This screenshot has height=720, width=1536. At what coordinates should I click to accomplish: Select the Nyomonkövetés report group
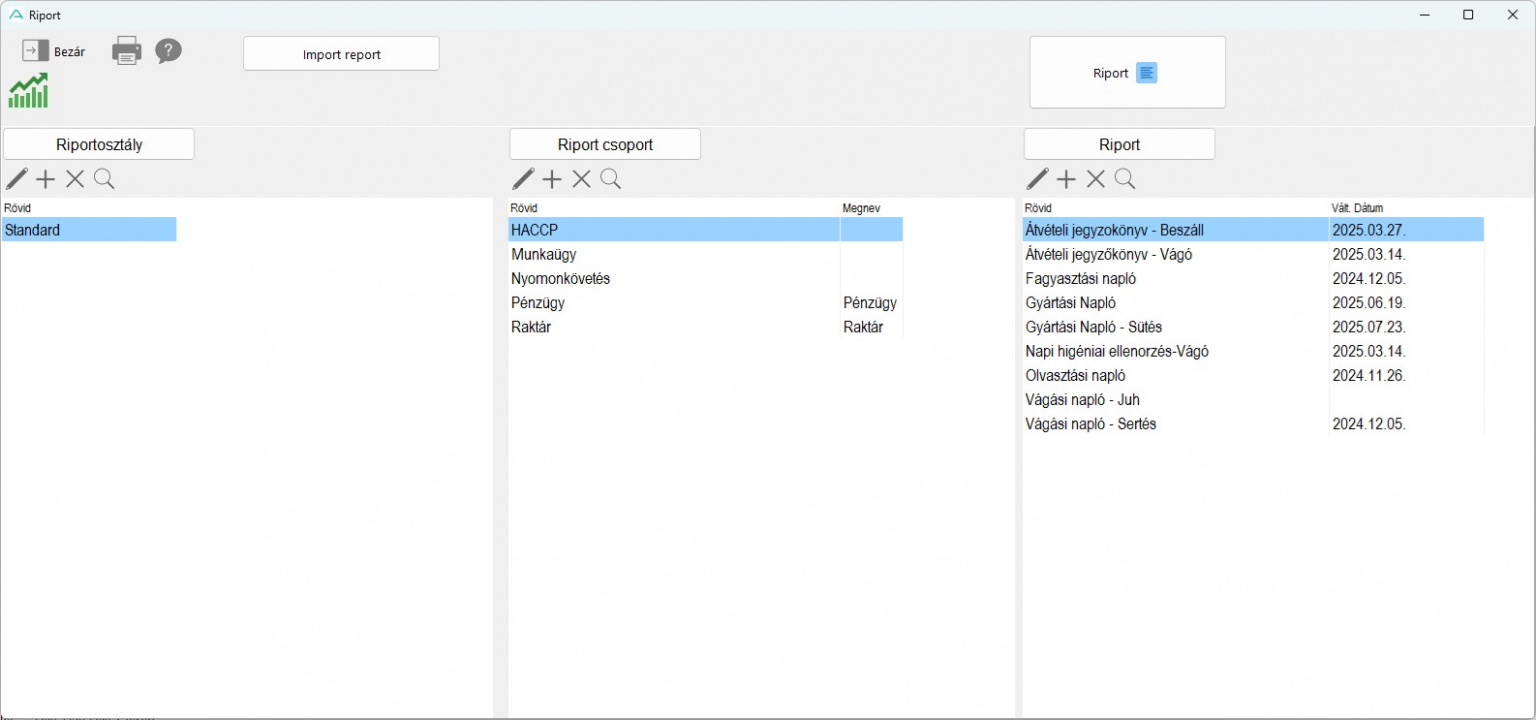(560, 279)
